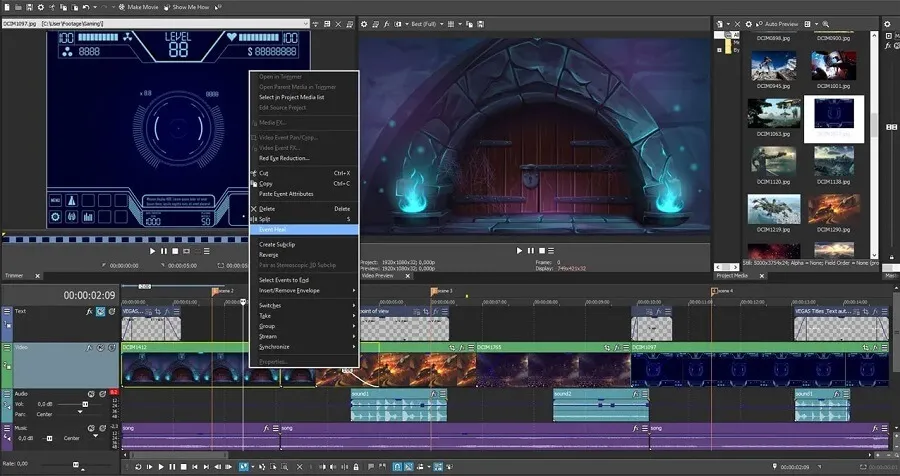The width and height of the screenshot is (900, 476).
Task: Open project properties gear in the top toolbar
Action: 41,7
